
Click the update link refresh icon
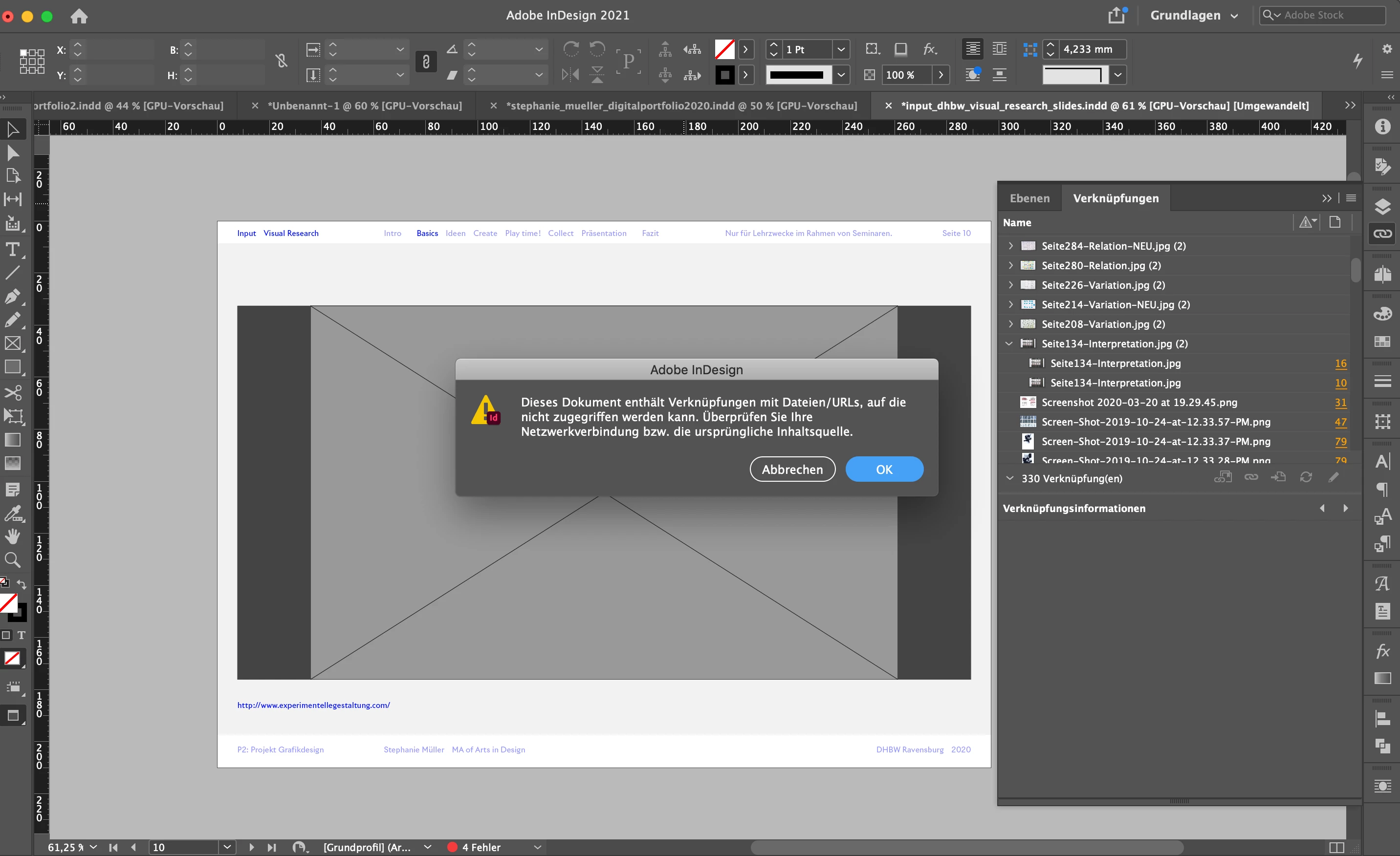pos(1306,477)
